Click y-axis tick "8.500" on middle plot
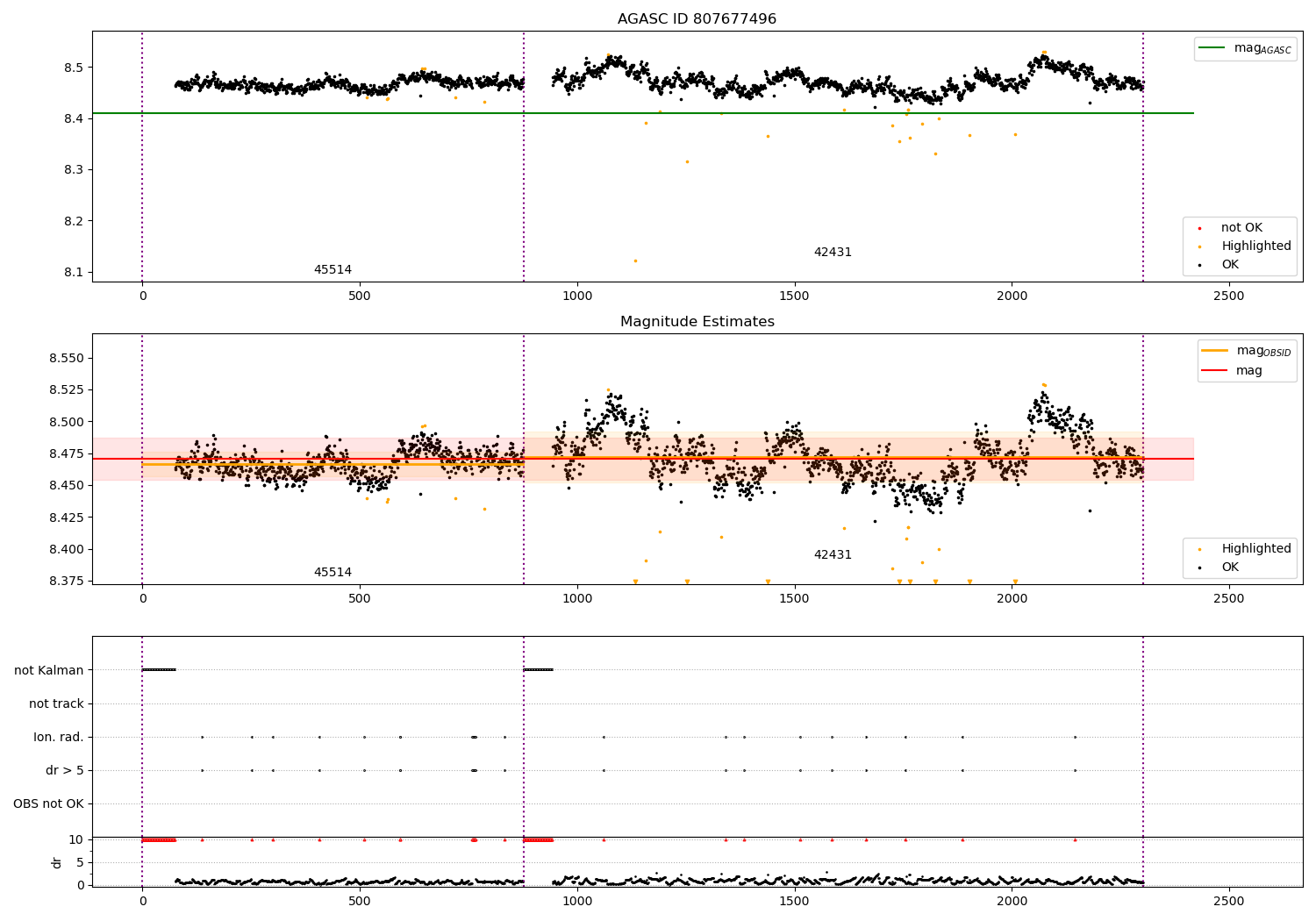Viewport: 1316px width, 921px height. (x=67, y=422)
